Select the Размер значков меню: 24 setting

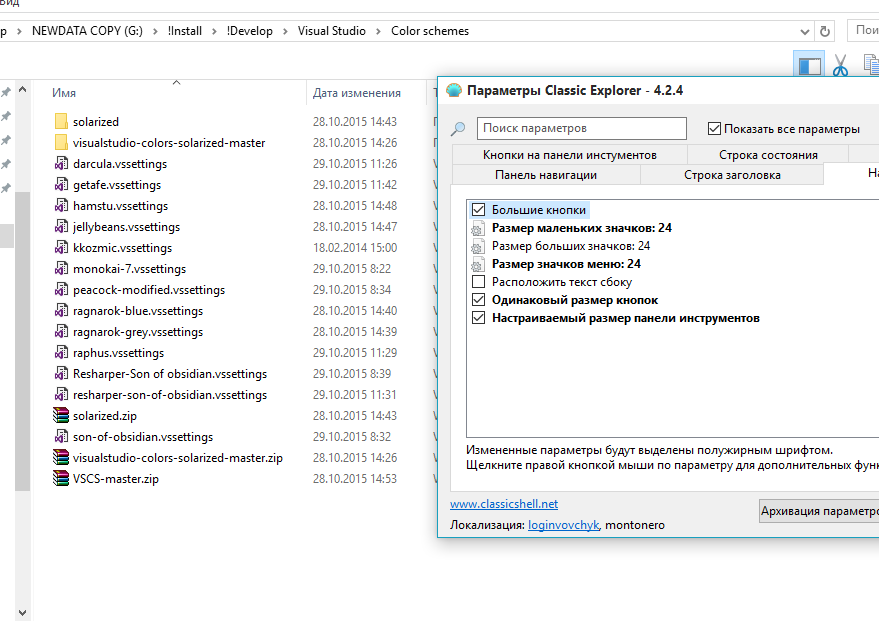(x=566, y=264)
